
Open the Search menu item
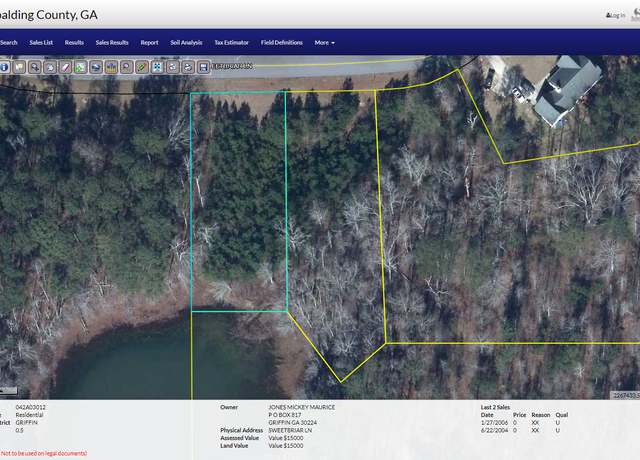(x=9, y=42)
